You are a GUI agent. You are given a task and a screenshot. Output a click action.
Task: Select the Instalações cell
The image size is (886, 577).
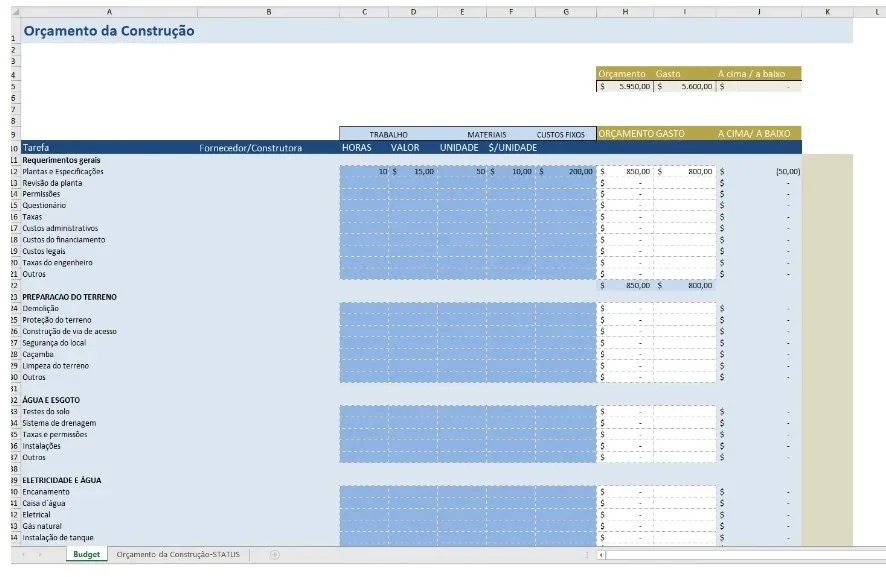(41, 446)
